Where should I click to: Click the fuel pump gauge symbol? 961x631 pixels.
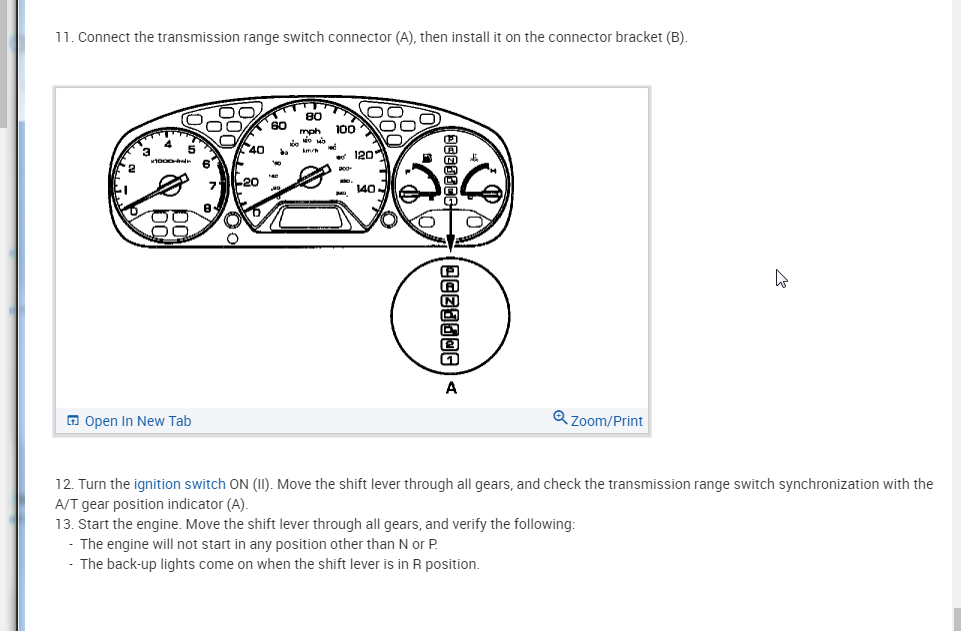427,158
